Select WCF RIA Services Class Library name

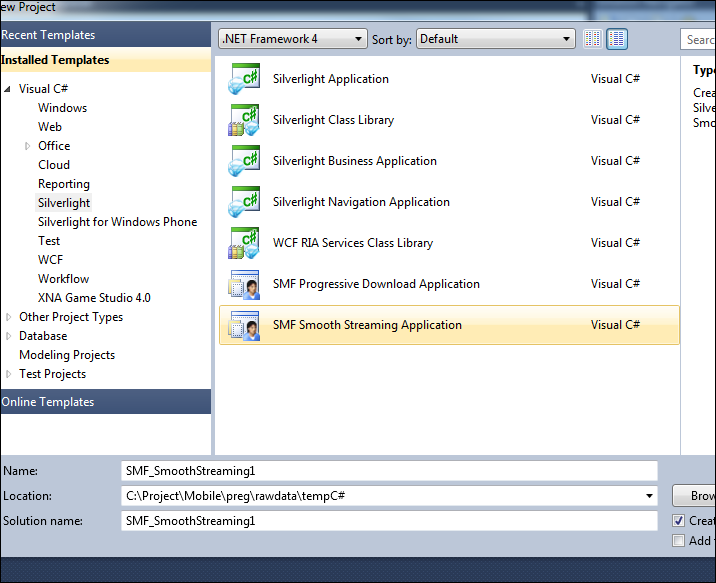[x=353, y=243]
